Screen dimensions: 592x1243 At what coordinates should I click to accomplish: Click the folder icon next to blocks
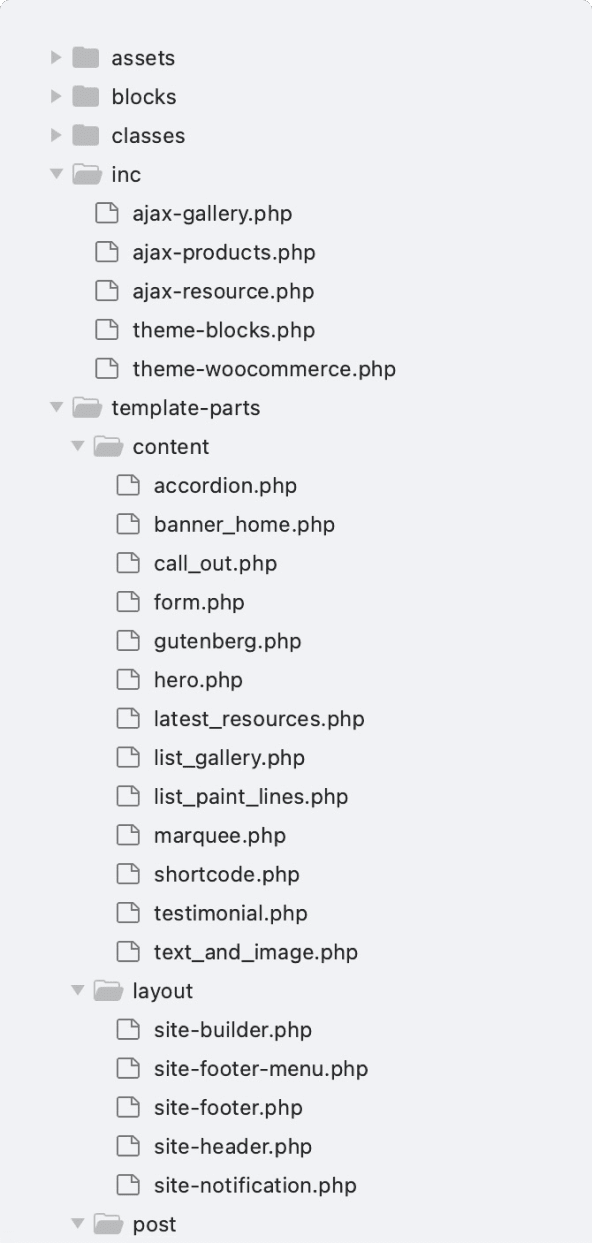coord(84,96)
